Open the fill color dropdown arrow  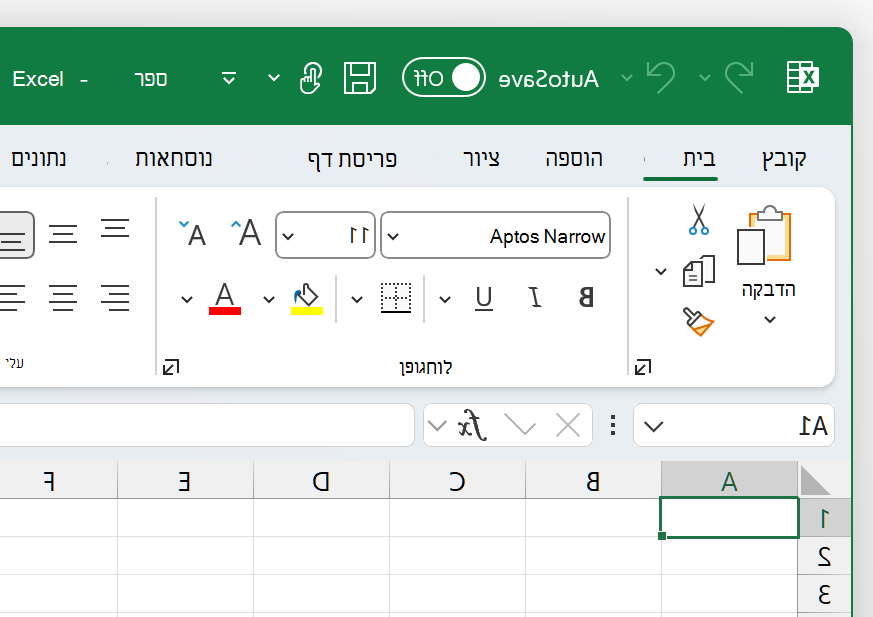tap(269, 300)
